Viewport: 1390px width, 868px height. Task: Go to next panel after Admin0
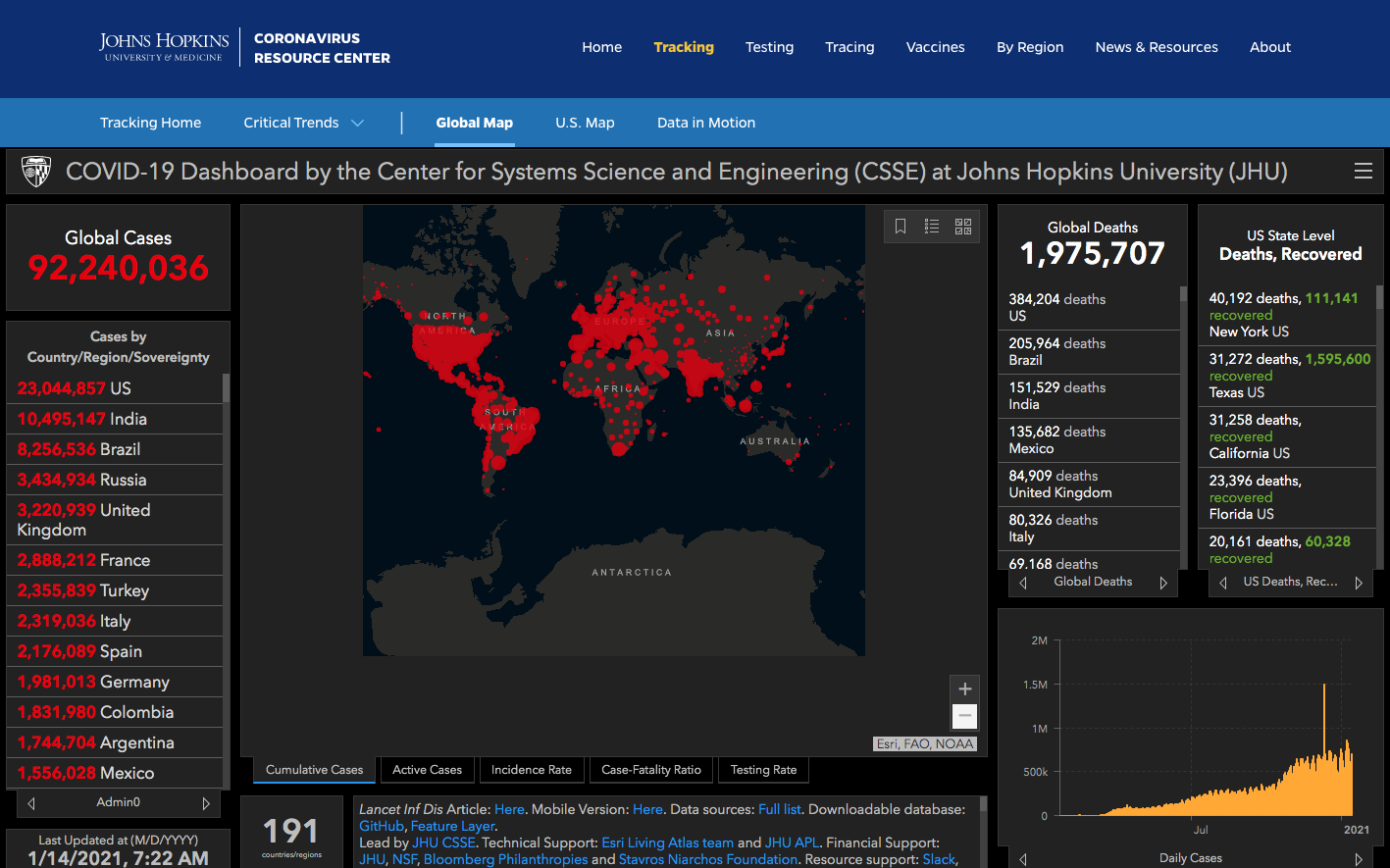point(206,803)
